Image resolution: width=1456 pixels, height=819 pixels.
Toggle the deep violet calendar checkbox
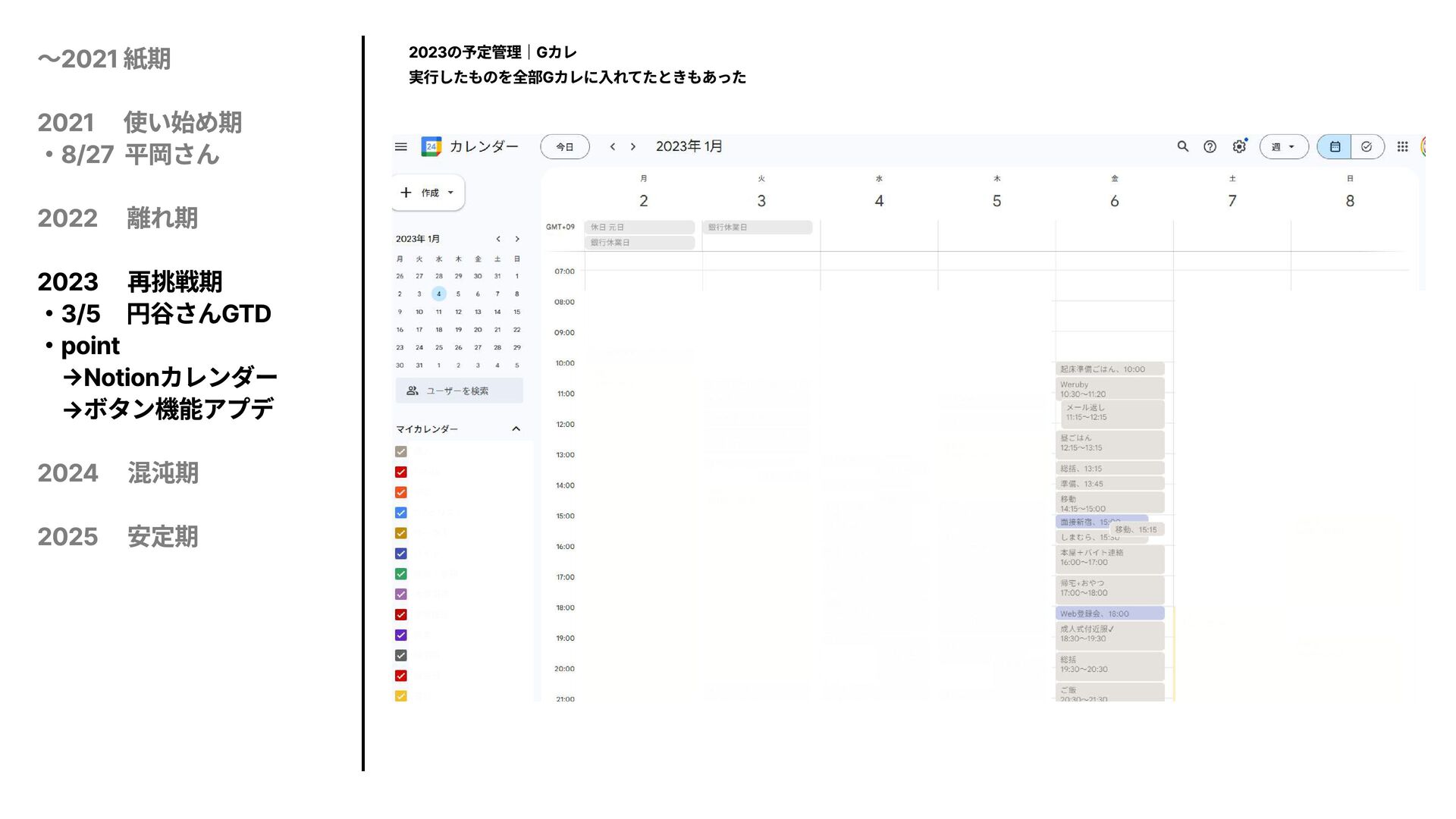[401, 635]
